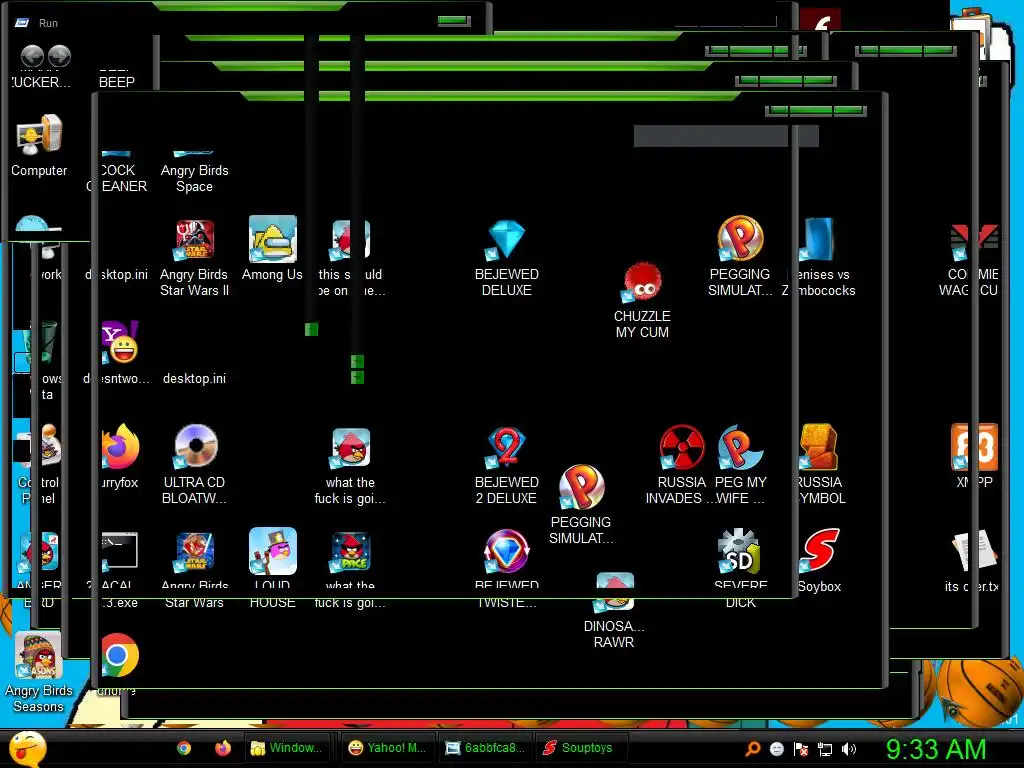Switch to the 6abbfca8... taskbar button
Viewport: 1024px width, 768px height.
tap(486, 748)
